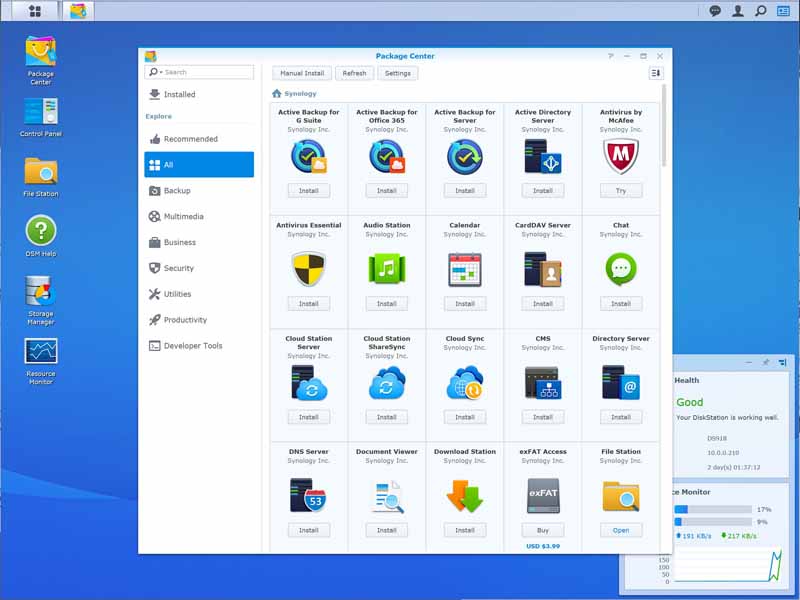Select Security category
Viewport: 800px width, 600px height.
click(199, 268)
